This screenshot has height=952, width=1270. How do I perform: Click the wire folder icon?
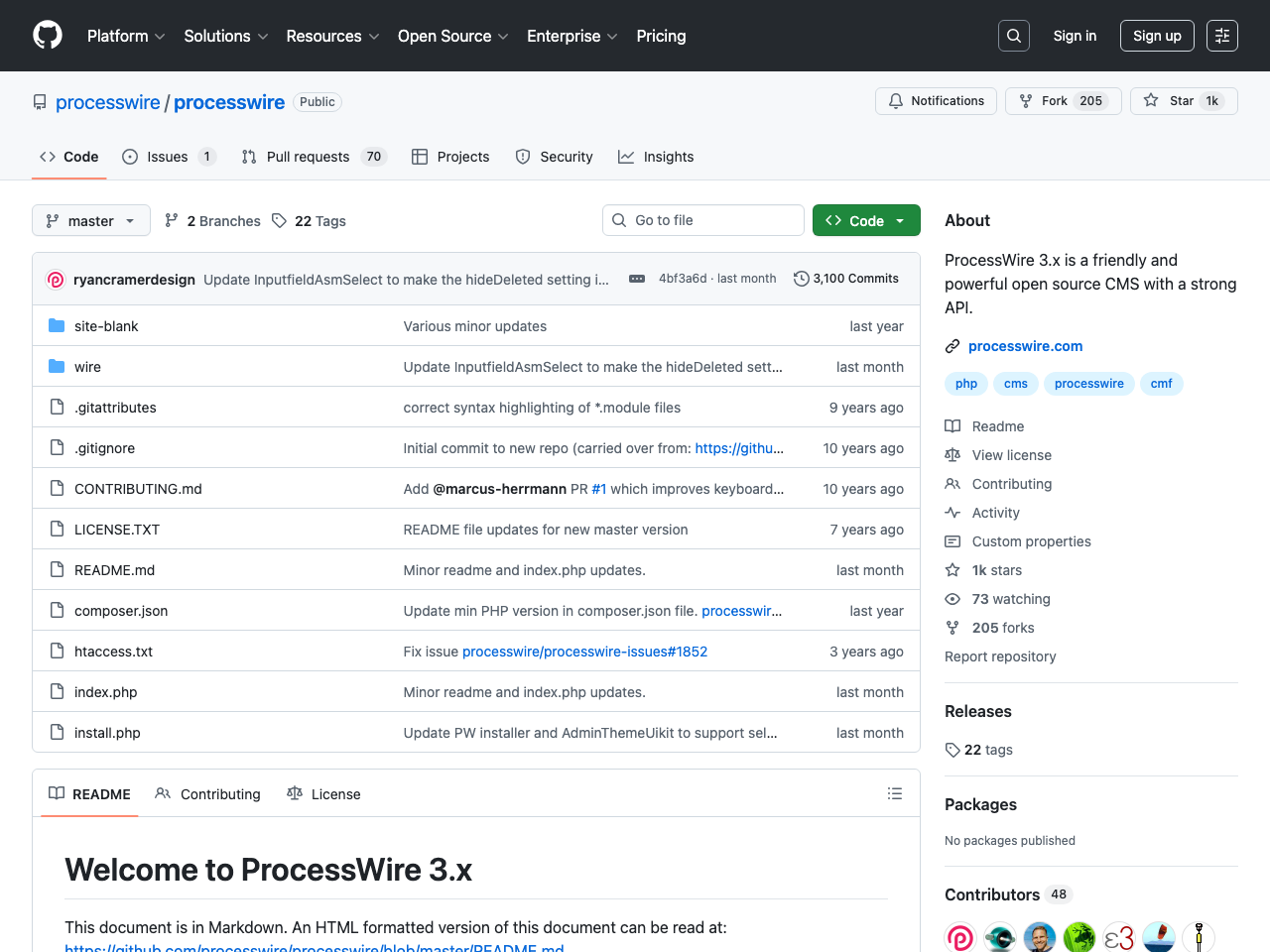coord(57,366)
